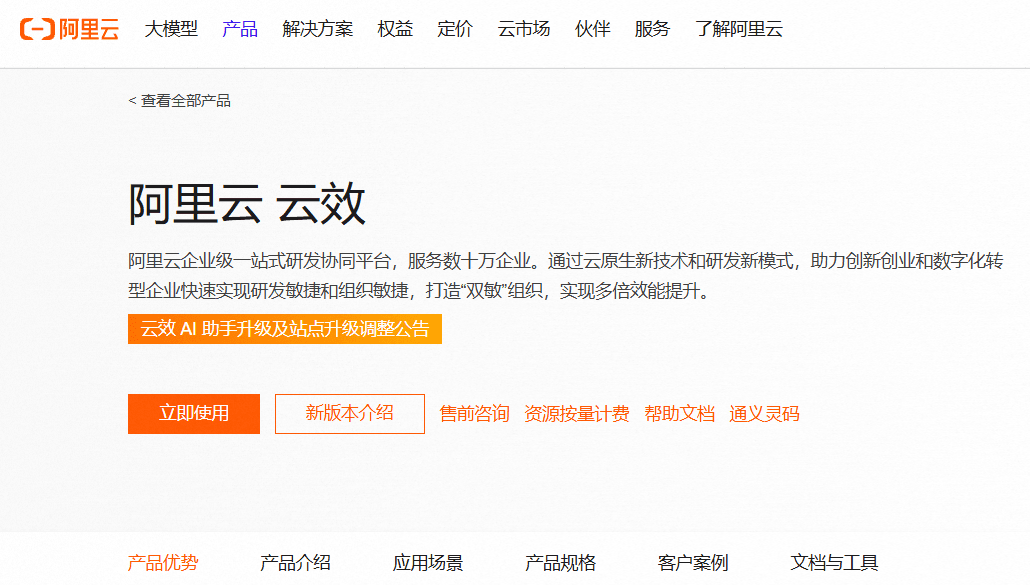The height and width of the screenshot is (585, 1030).
Task: Switch to the 客户案例 tab
Action: [x=693, y=563]
